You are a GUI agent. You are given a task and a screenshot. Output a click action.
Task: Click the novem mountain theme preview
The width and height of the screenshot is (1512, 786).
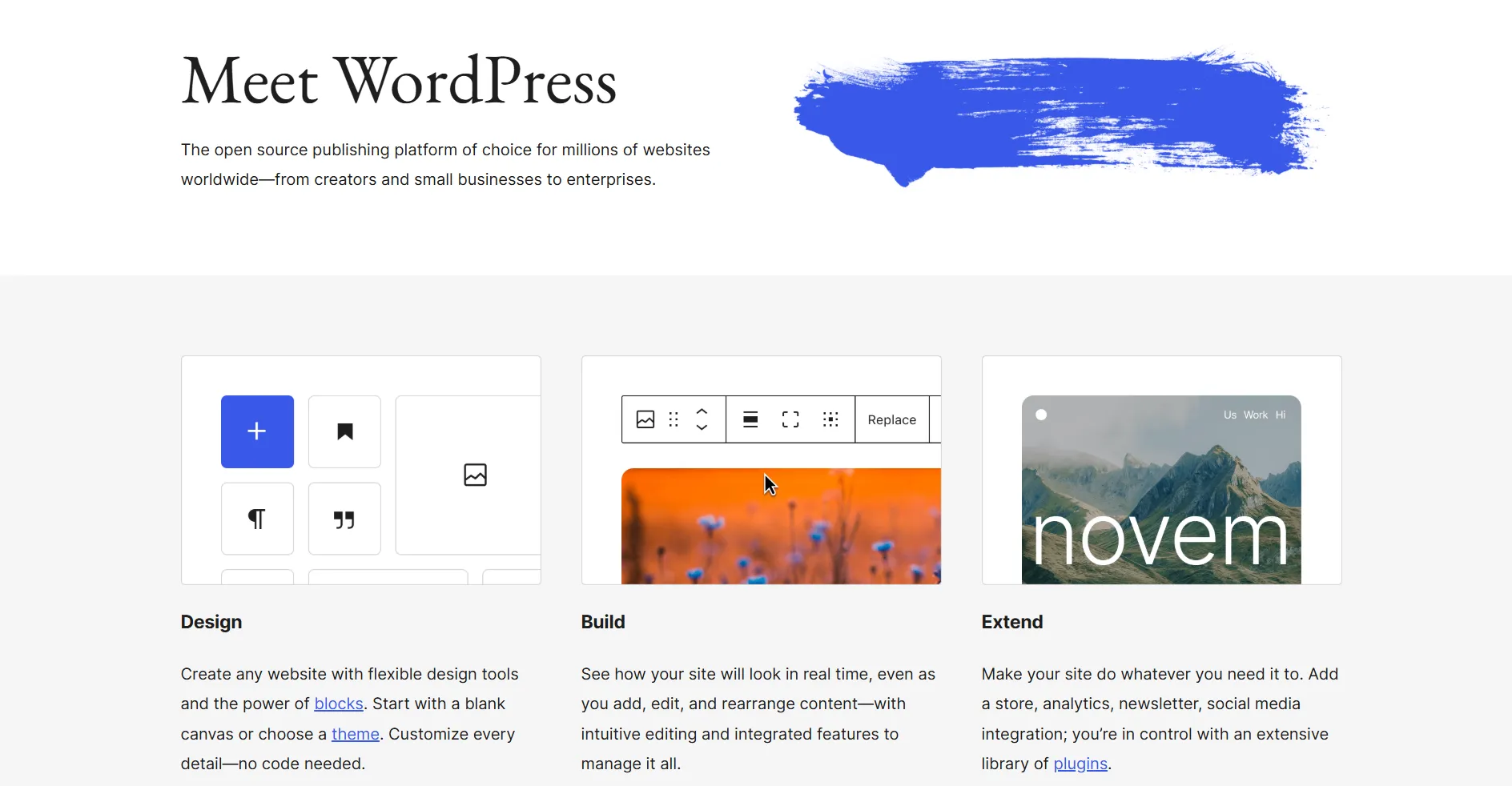pyautogui.click(x=1161, y=490)
